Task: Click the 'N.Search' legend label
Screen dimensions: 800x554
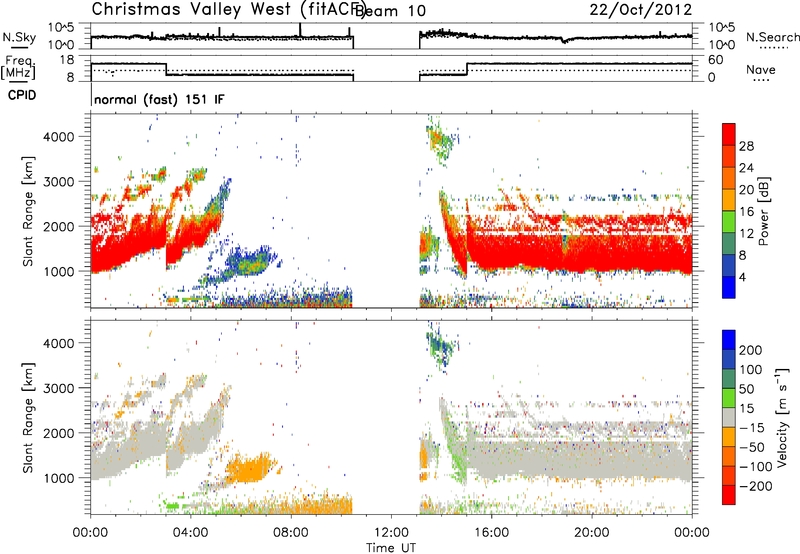Action: [x=772, y=37]
